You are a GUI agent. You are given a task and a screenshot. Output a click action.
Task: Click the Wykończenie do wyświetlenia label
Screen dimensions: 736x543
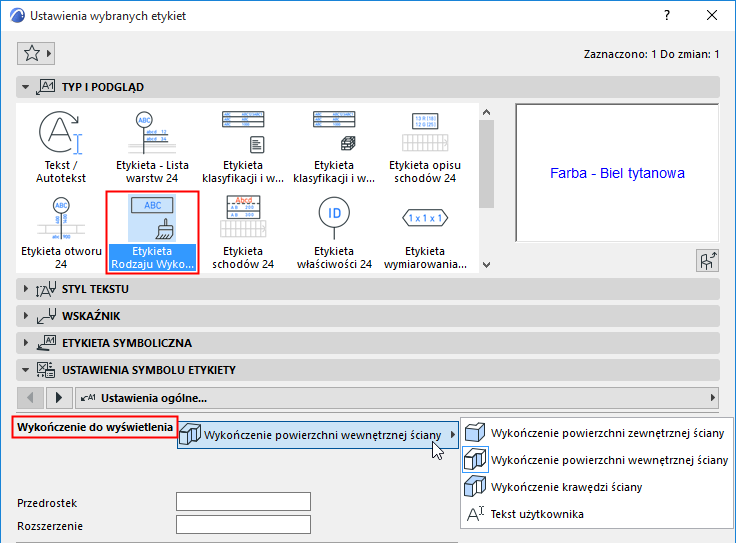pyautogui.click(x=95, y=427)
